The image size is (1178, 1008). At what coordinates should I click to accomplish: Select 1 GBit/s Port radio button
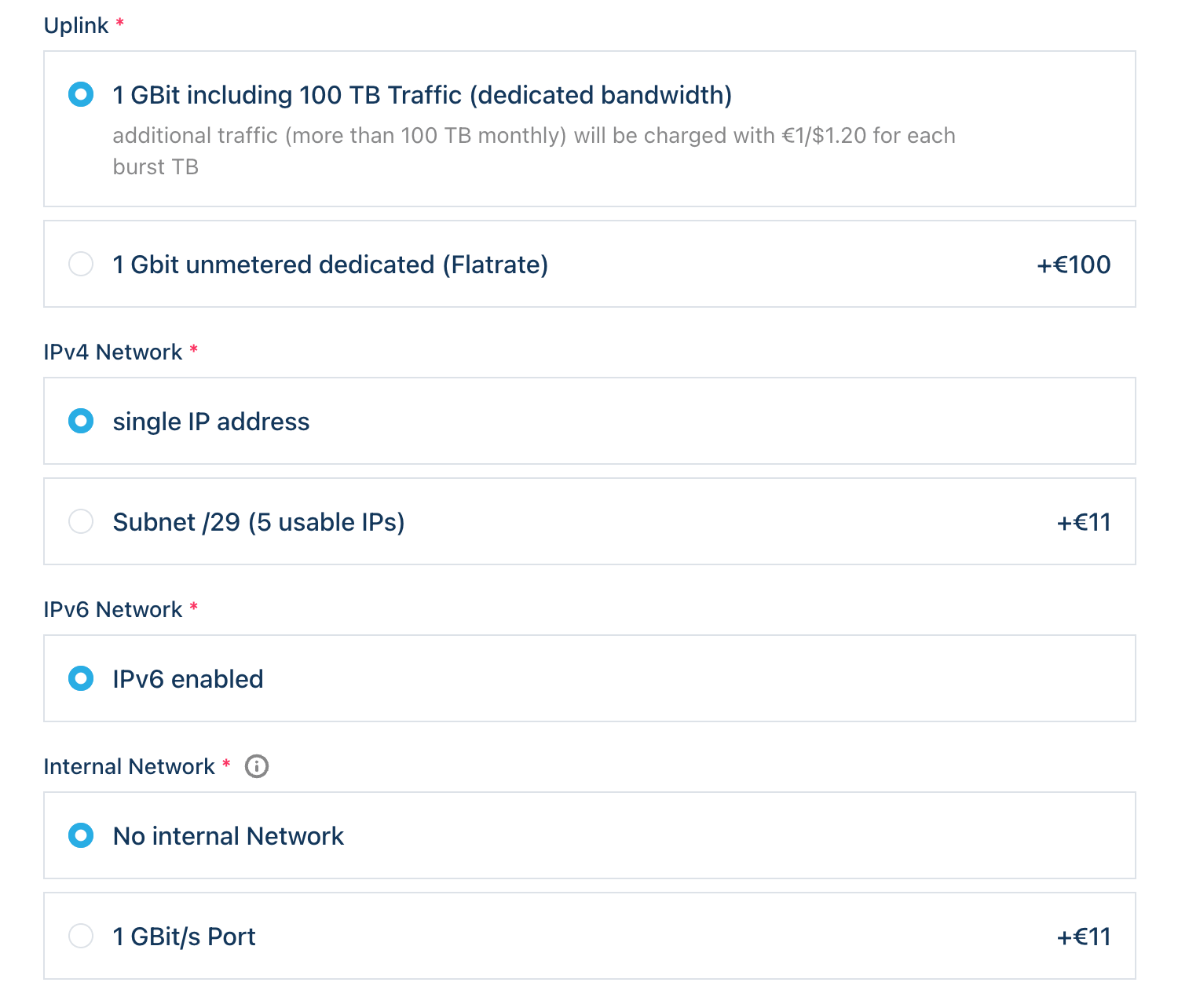[x=81, y=936]
